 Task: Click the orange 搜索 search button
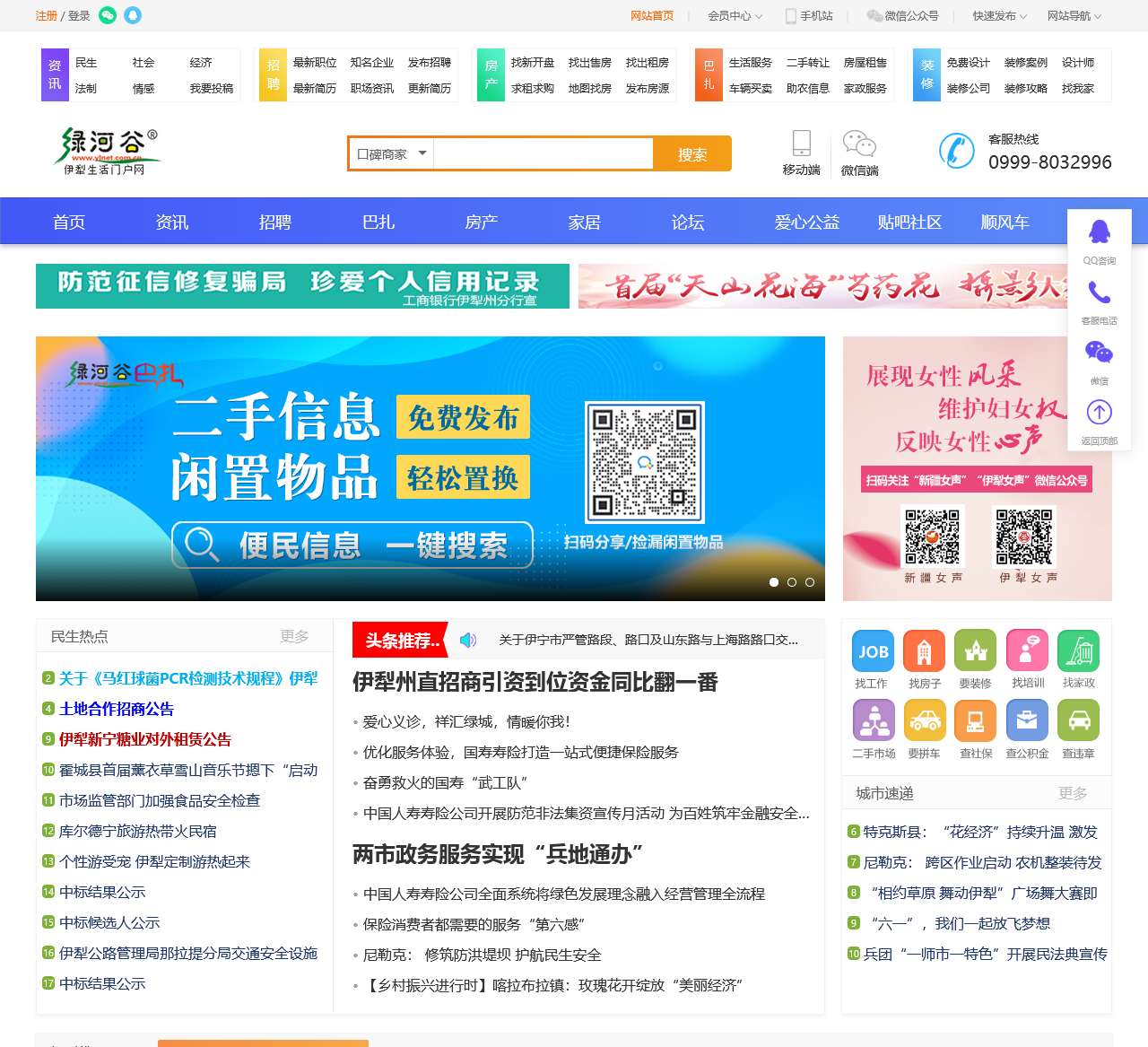click(x=692, y=153)
